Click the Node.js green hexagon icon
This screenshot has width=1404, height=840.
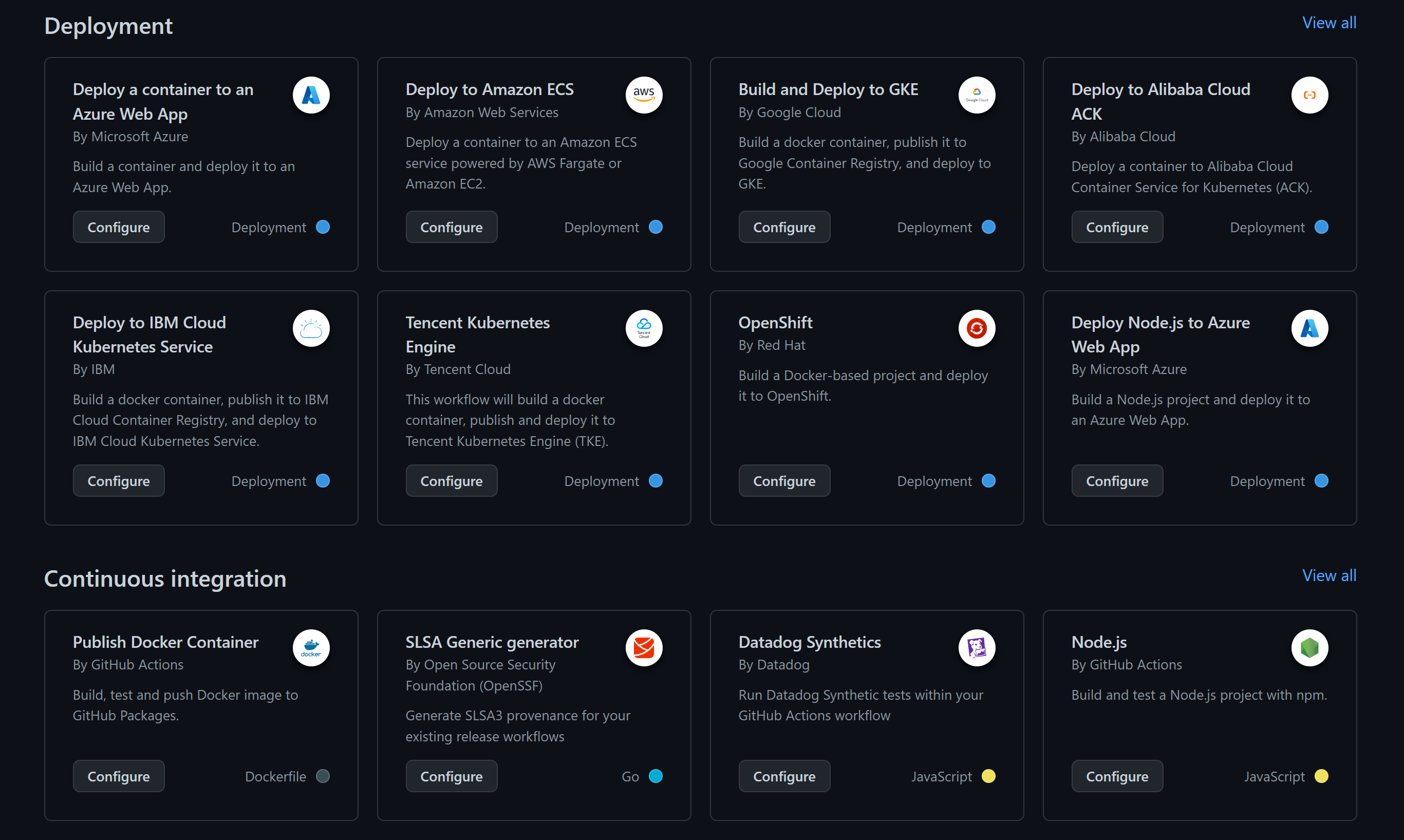pyautogui.click(x=1309, y=647)
